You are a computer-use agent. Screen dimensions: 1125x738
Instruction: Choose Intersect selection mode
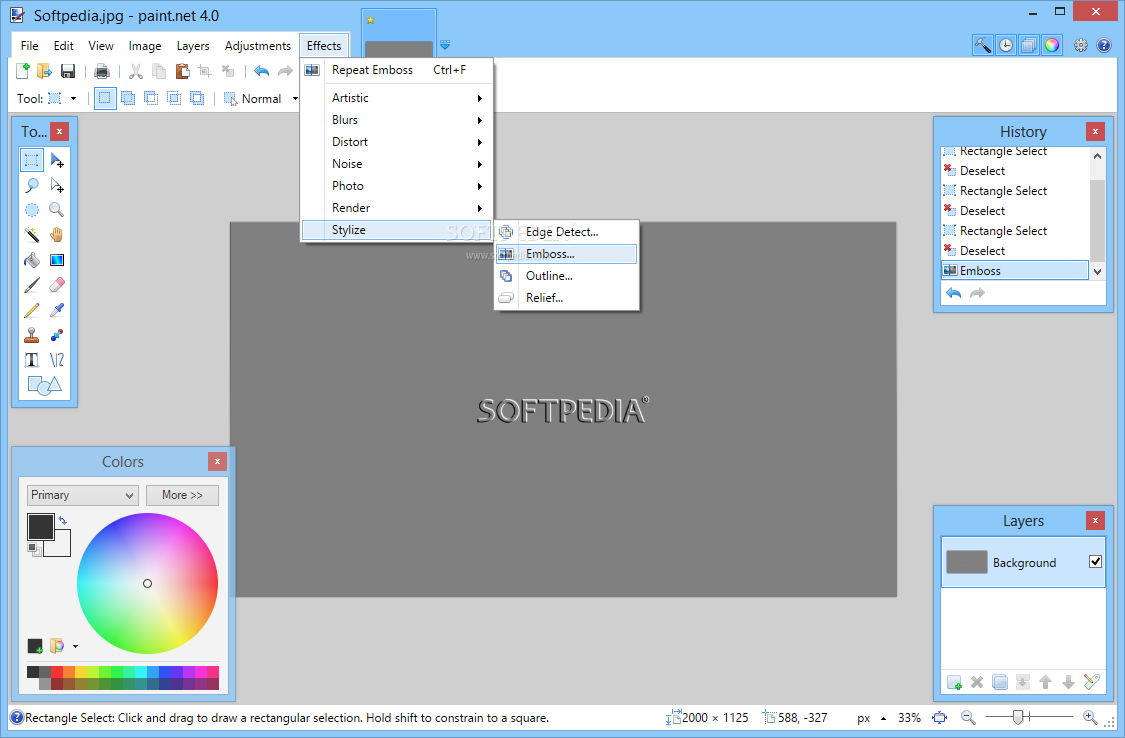tap(174, 98)
